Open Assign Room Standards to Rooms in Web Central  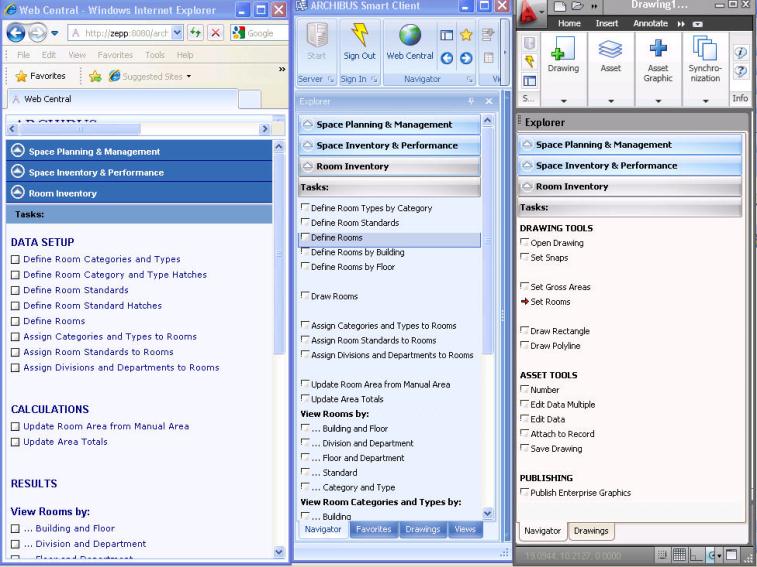click(98, 352)
